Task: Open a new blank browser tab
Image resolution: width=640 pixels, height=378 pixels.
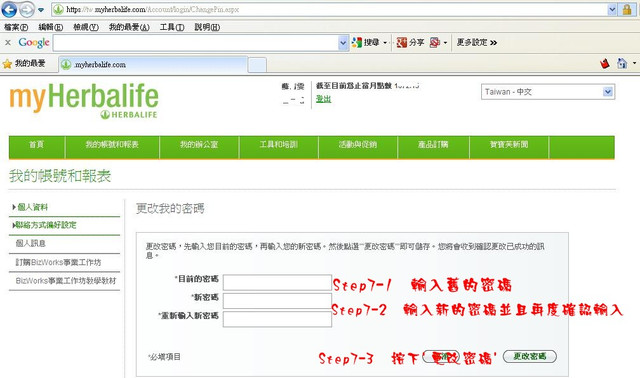Action: tap(257, 65)
